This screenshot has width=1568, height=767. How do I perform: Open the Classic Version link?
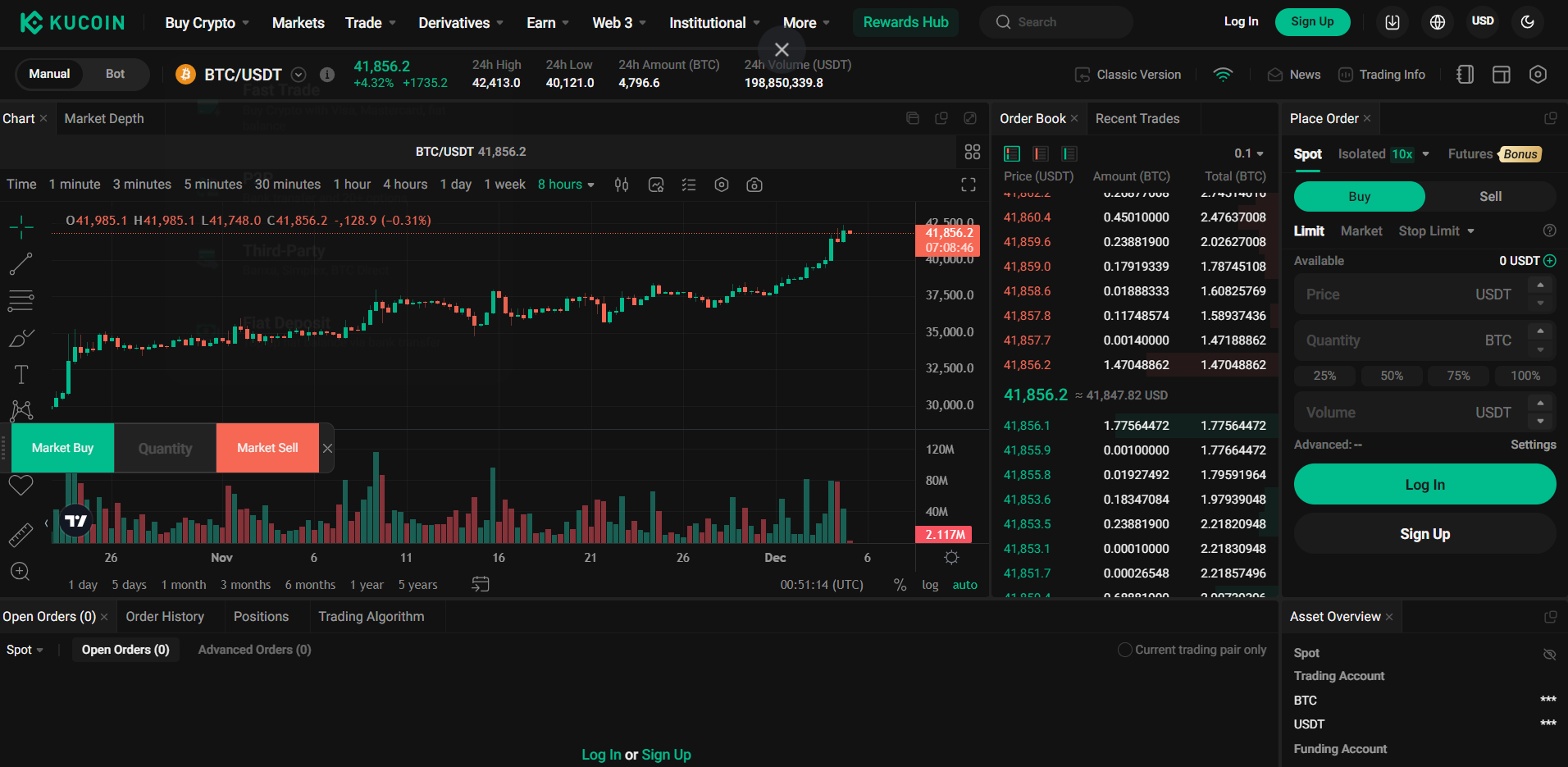click(x=1138, y=74)
